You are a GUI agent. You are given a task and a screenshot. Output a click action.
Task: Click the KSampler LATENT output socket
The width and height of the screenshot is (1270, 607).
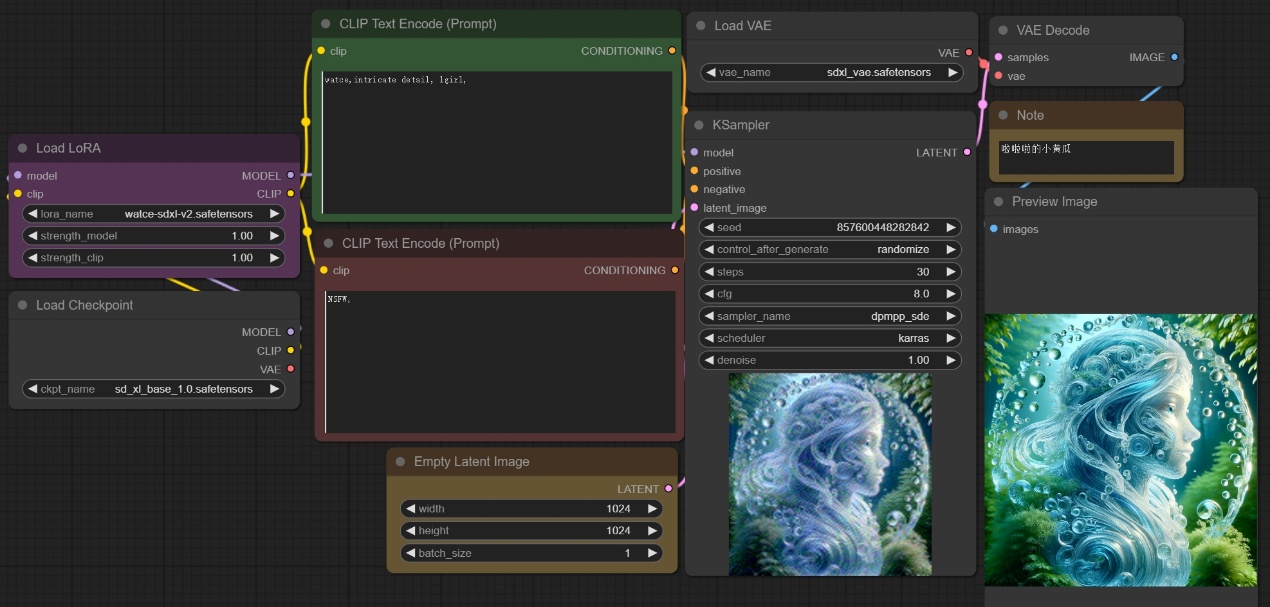pos(967,153)
